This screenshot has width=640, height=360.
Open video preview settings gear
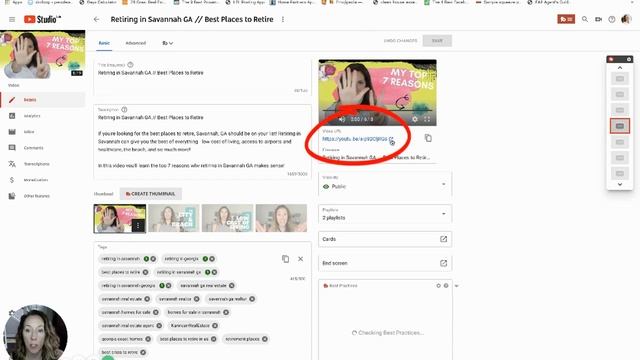[x=415, y=119]
